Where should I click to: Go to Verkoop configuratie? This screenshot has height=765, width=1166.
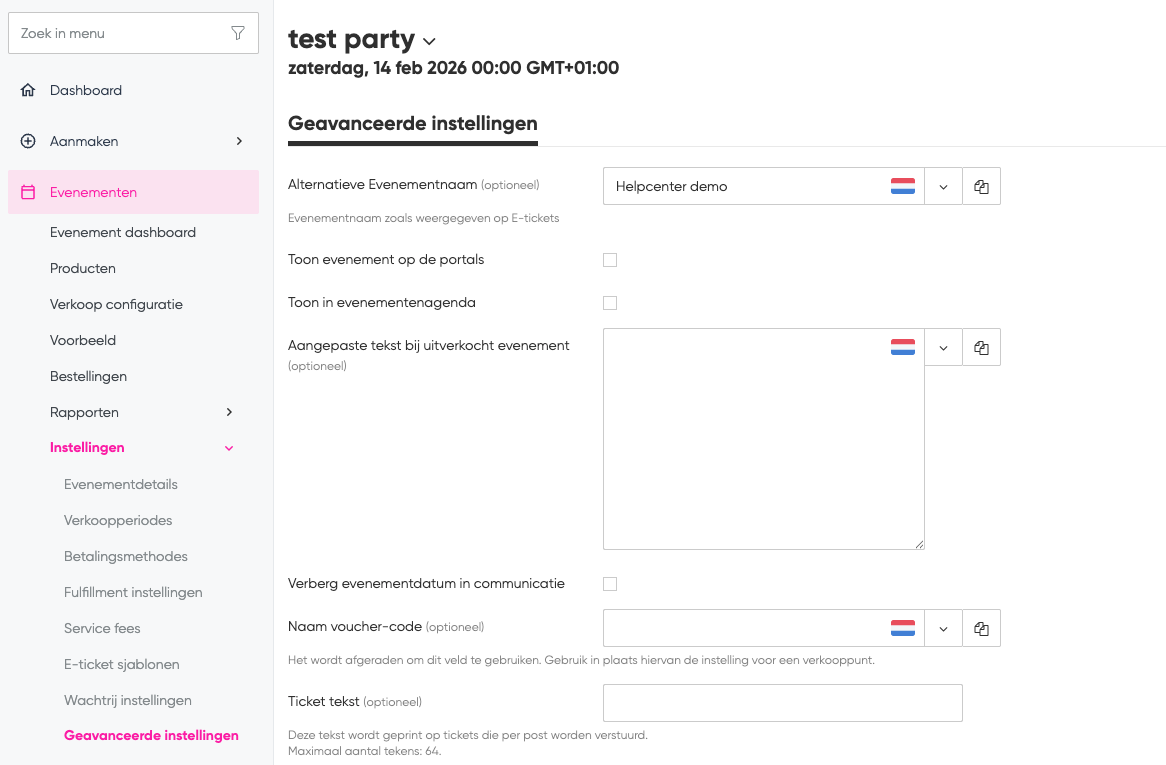coord(116,304)
